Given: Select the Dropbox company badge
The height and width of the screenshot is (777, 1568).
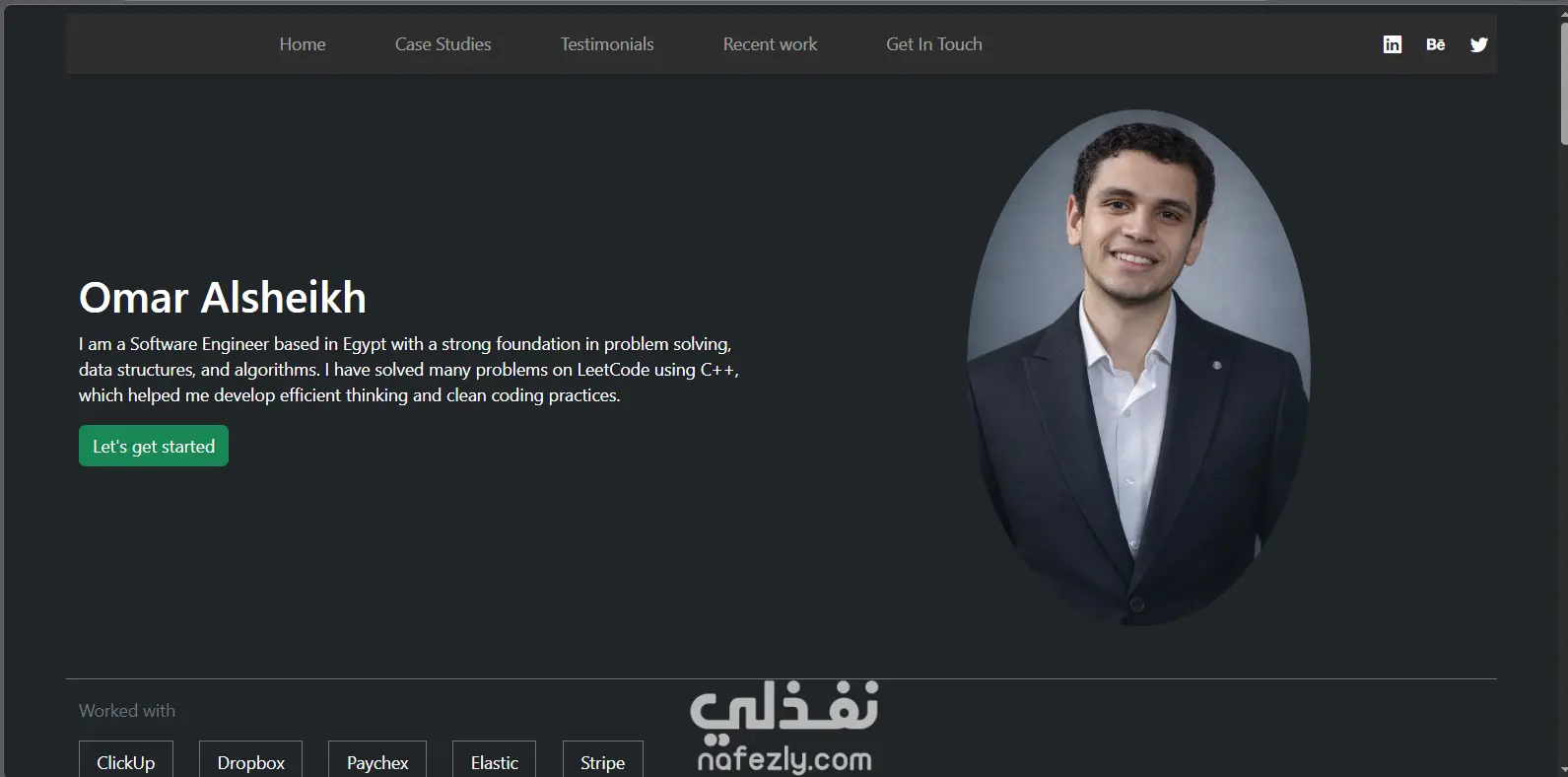Looking at the screenshot, I should [x=250, y=762].
